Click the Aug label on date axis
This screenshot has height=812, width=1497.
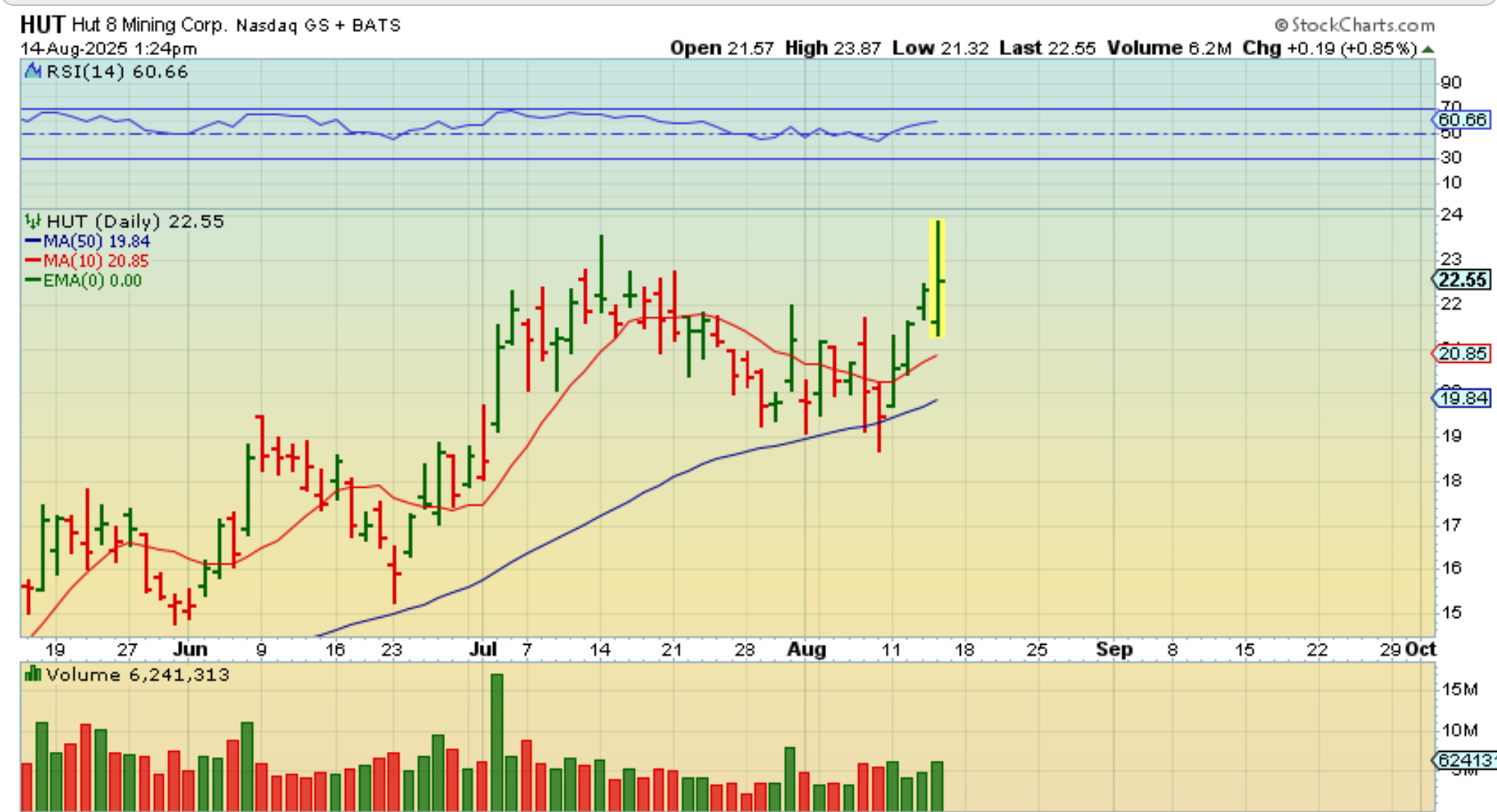point(806,649)
